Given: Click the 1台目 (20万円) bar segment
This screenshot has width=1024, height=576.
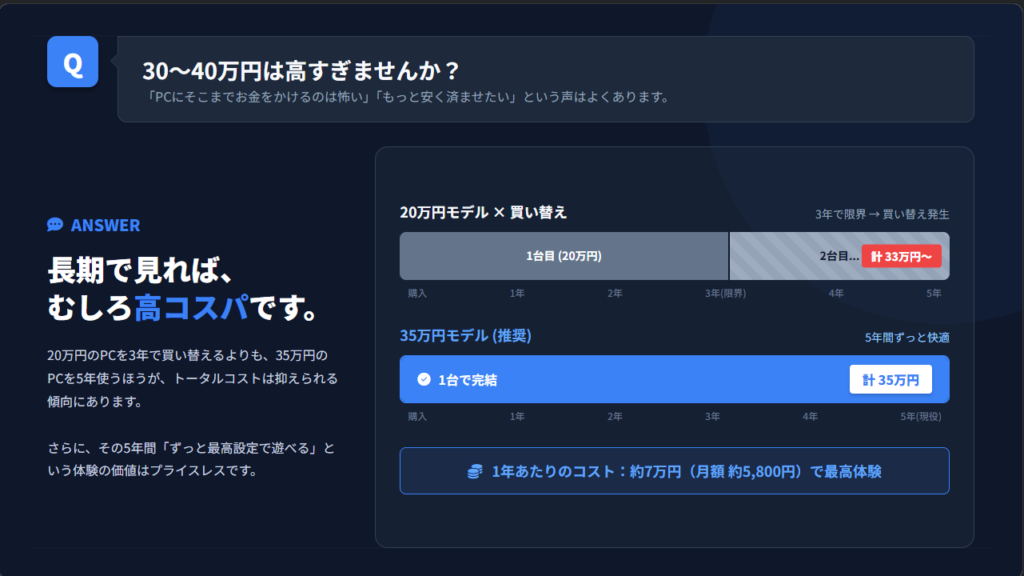Looking at the screenshot, I should (564, 256).
